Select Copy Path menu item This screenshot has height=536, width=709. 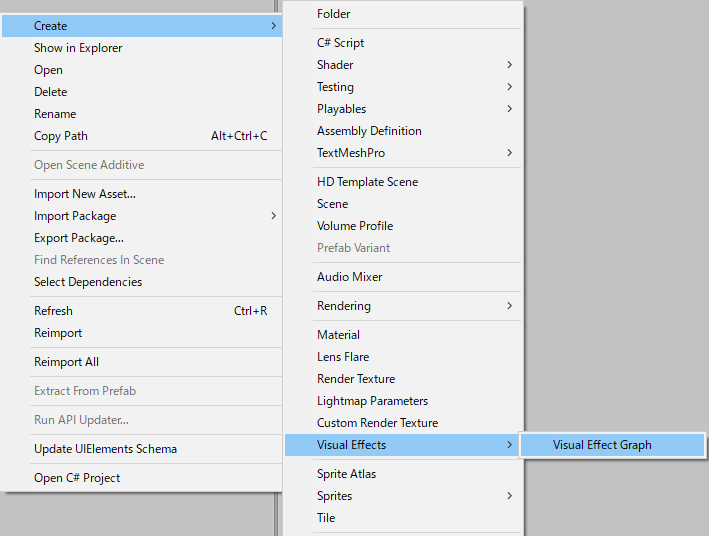(x=142, y=136)
